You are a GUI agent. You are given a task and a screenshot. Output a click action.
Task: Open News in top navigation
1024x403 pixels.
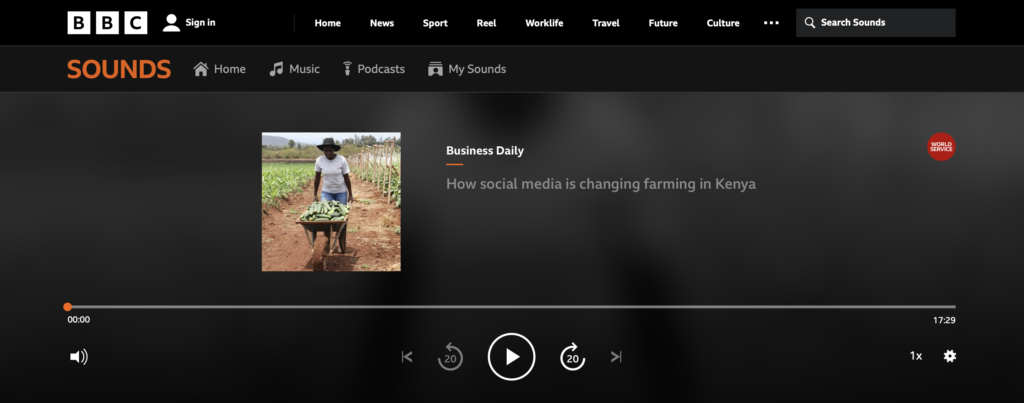[x=381, y=23]
